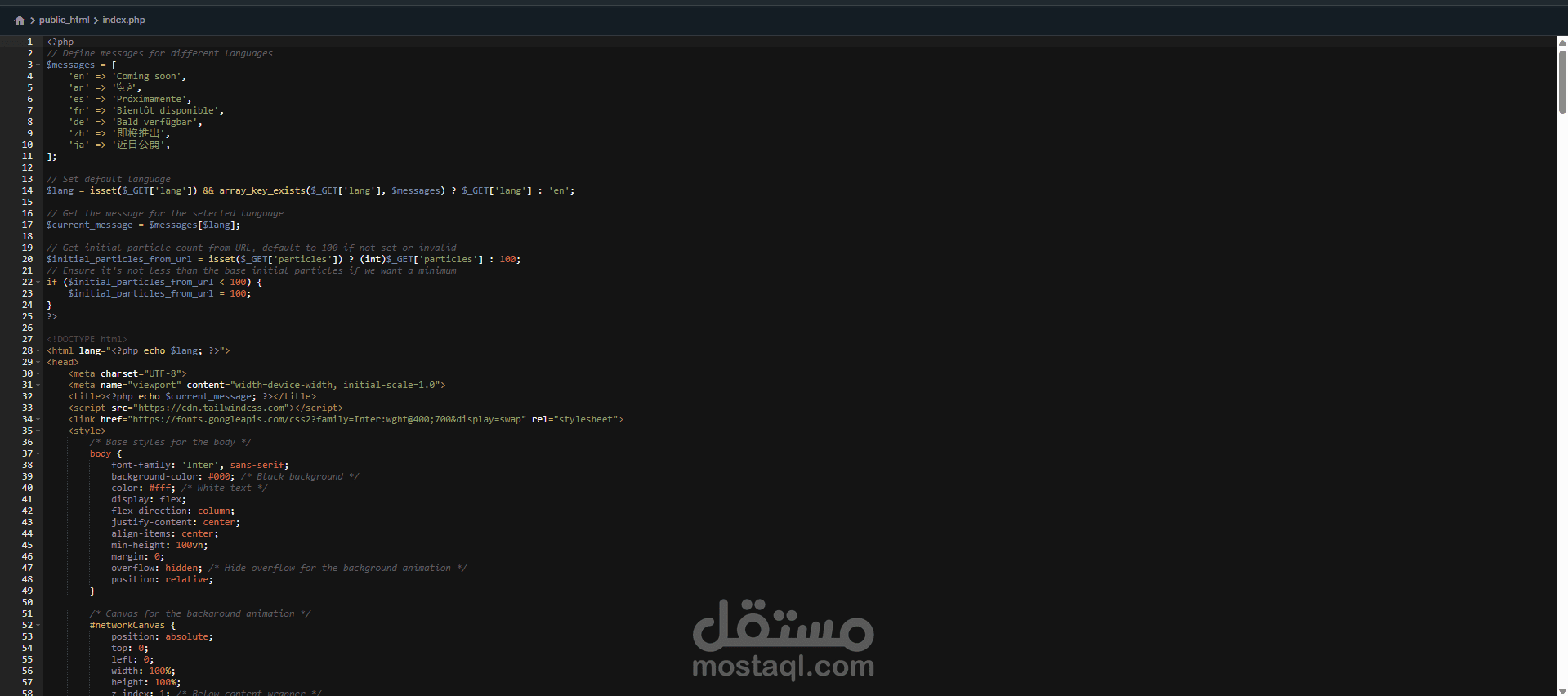The image size is (1568, 696).
Task: Click the 'Canvas for the background animation' comment
Action: point(200,613)
